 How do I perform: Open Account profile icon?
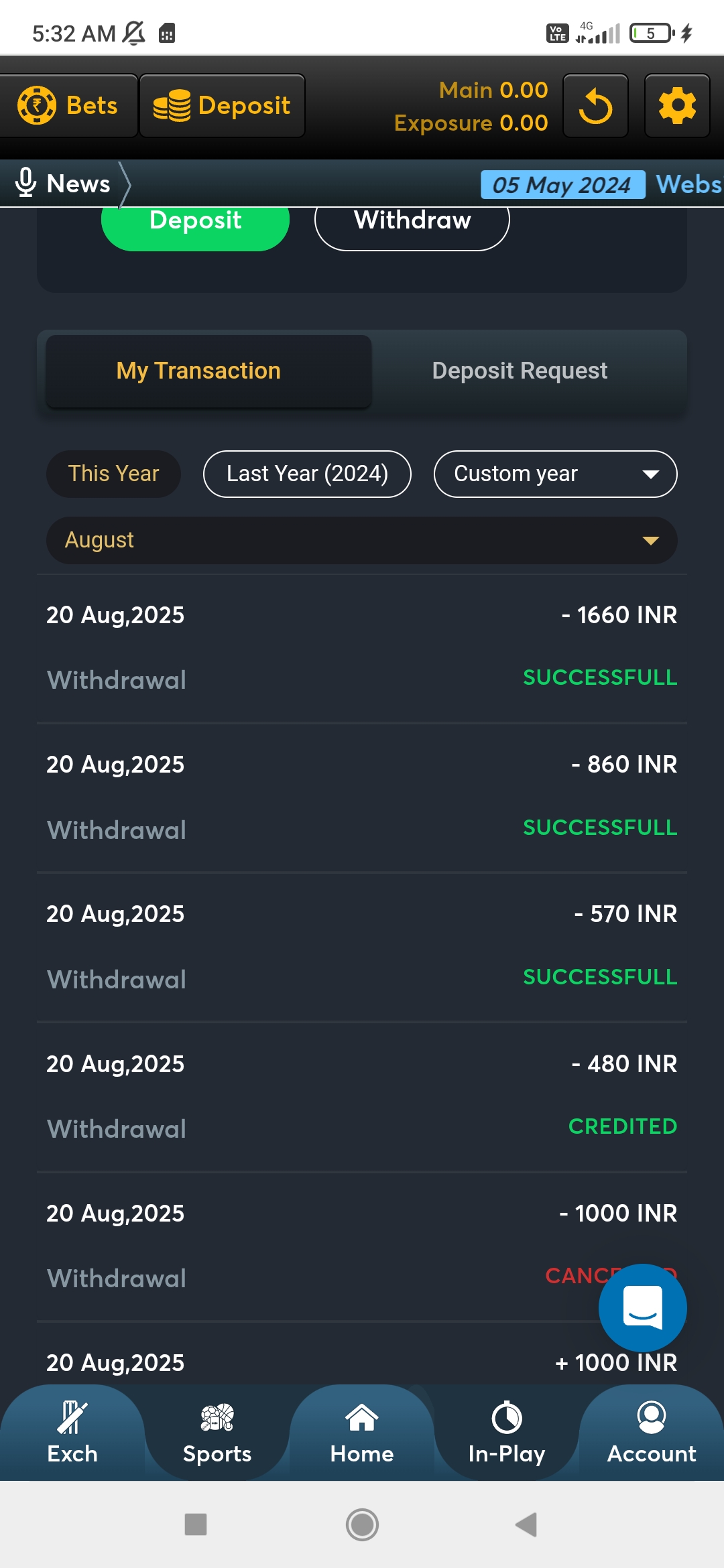click(x=652, y=1418)
